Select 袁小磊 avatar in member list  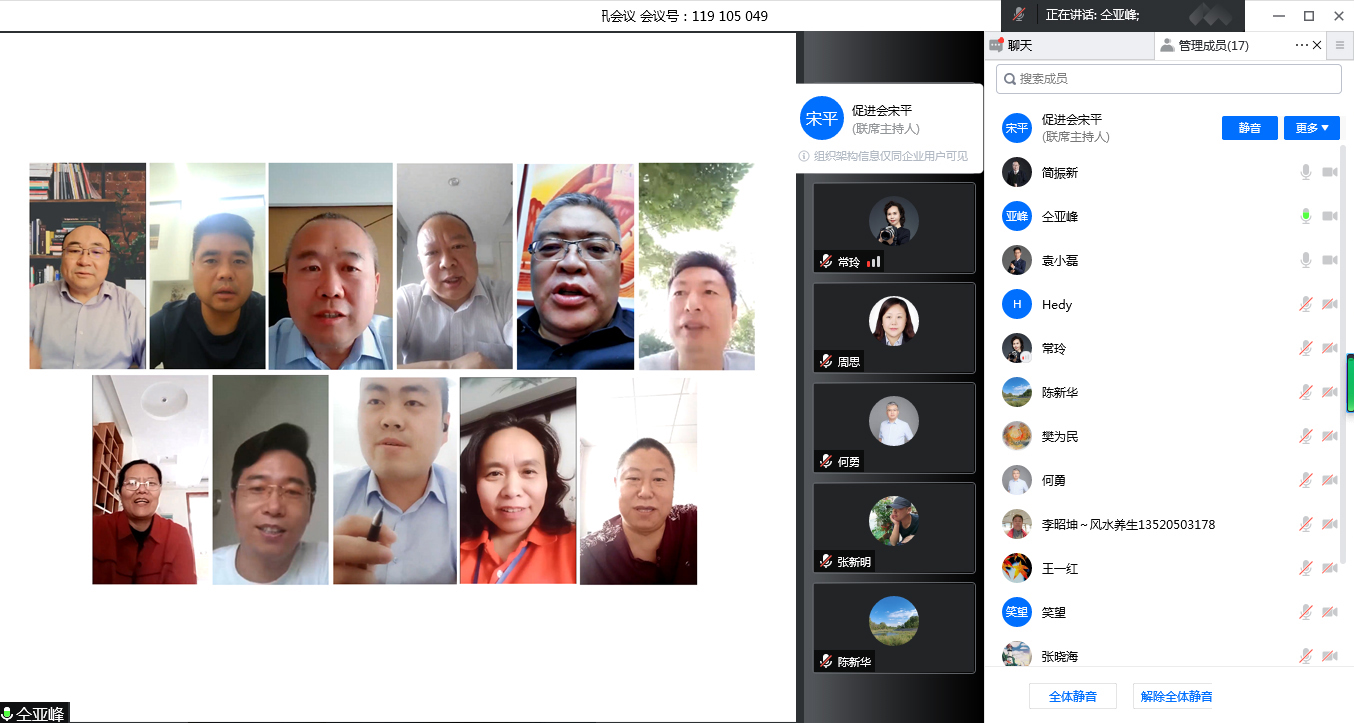1017,260
